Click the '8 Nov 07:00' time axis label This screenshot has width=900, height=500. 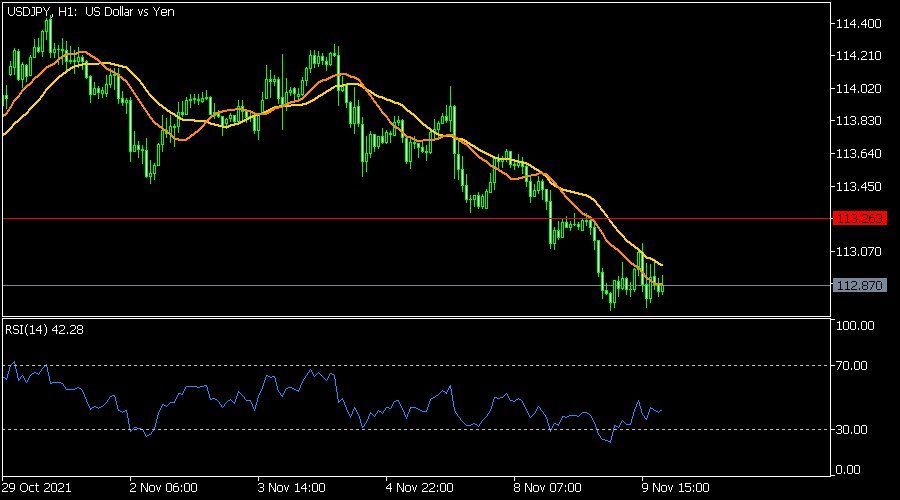click(x=548, y=488)
